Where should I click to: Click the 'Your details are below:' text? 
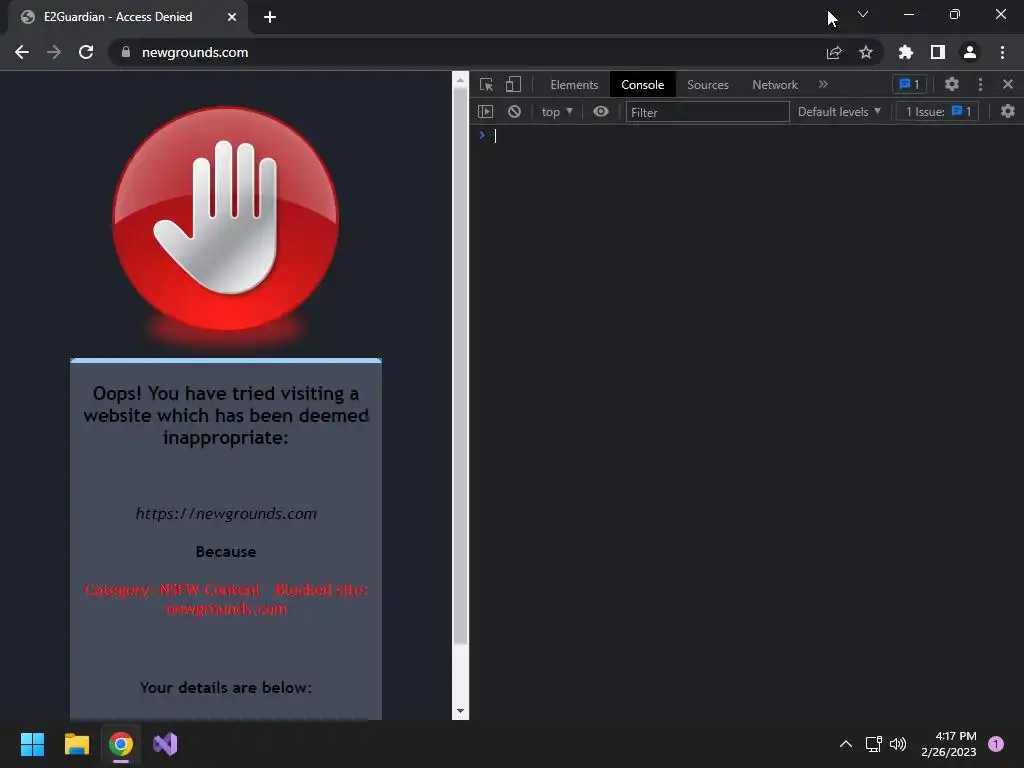tap(226, 688)
